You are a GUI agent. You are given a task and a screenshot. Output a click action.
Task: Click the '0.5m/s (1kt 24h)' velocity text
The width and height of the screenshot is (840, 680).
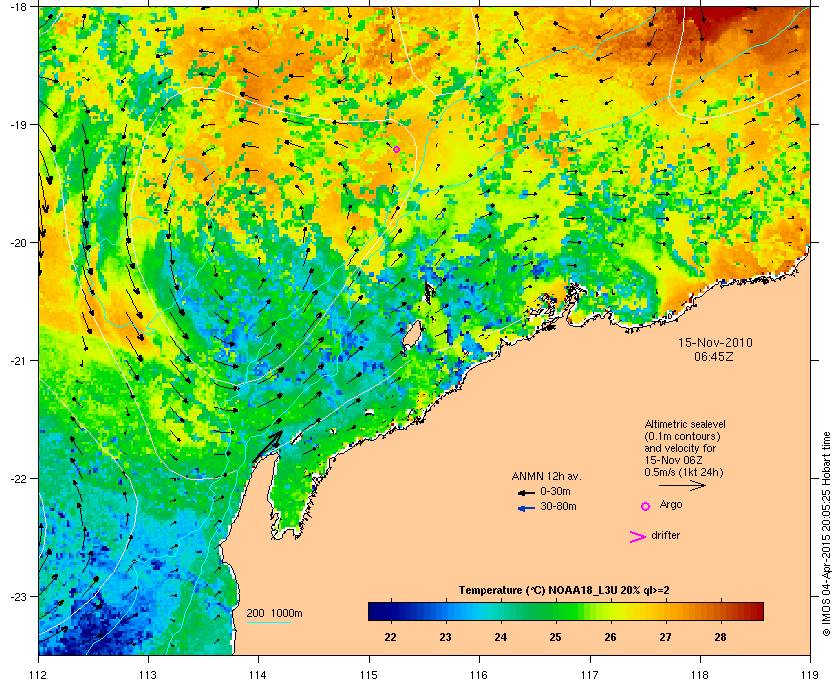pos(684,472)
